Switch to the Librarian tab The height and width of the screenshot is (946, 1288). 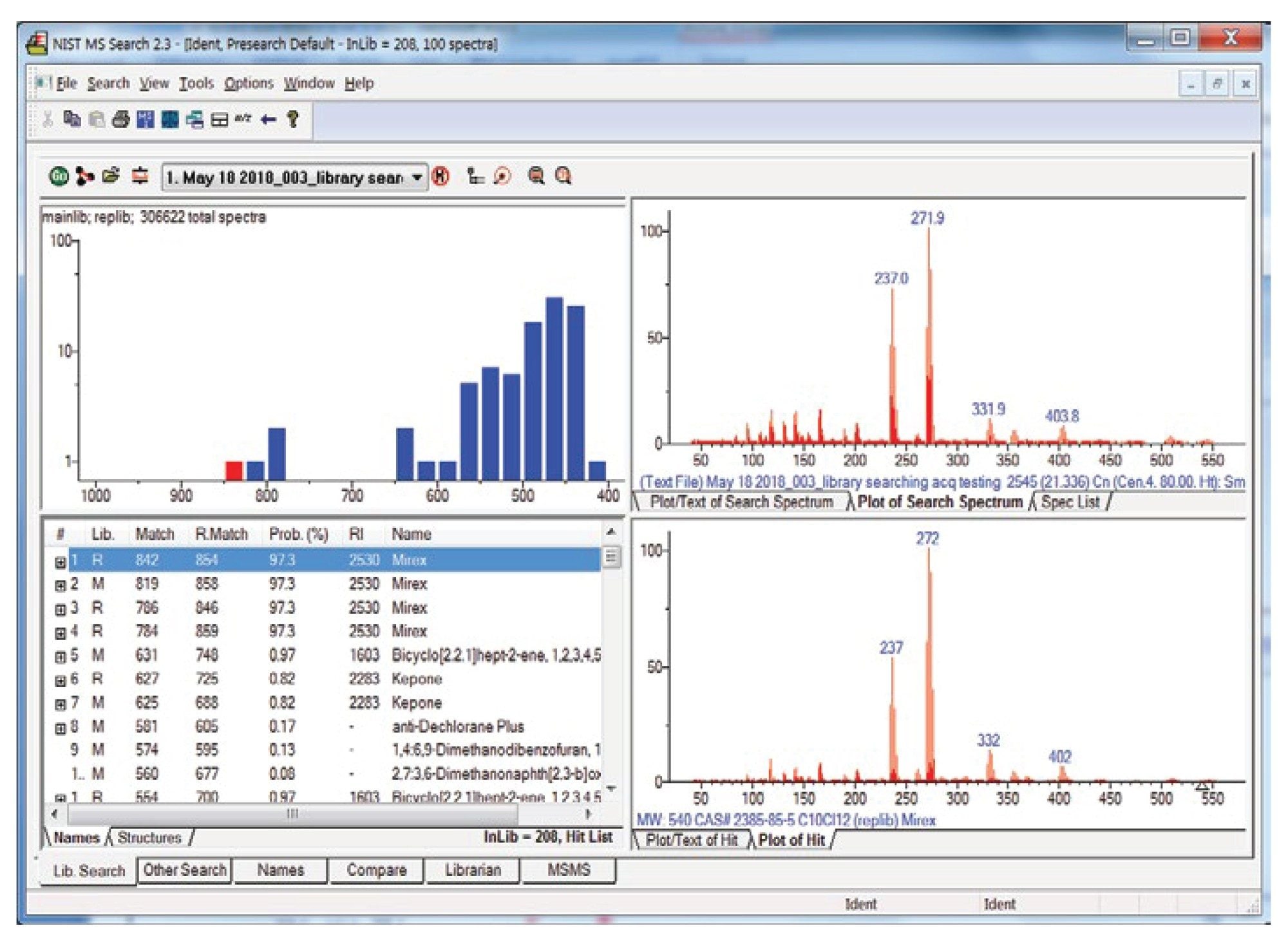coord(473,870)
